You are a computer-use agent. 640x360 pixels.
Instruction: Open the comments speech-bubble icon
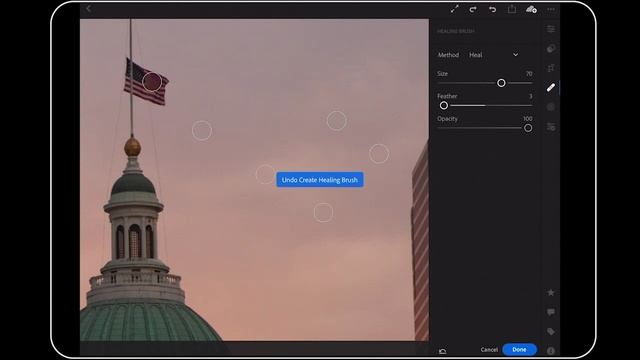(551, 312)
